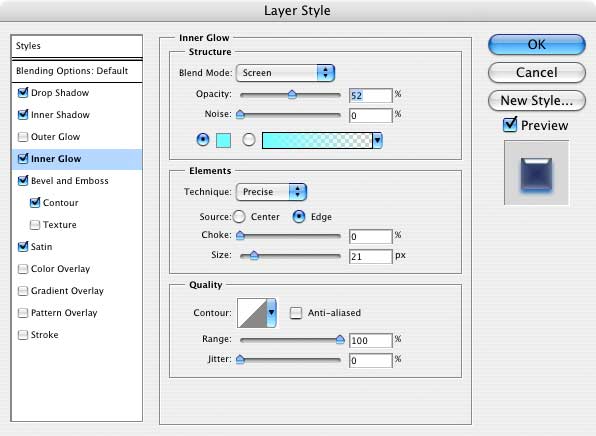Enable the Outer Glow checkbox
The image size is (596, 436).
pyautogui.click(x=23, y=137)
